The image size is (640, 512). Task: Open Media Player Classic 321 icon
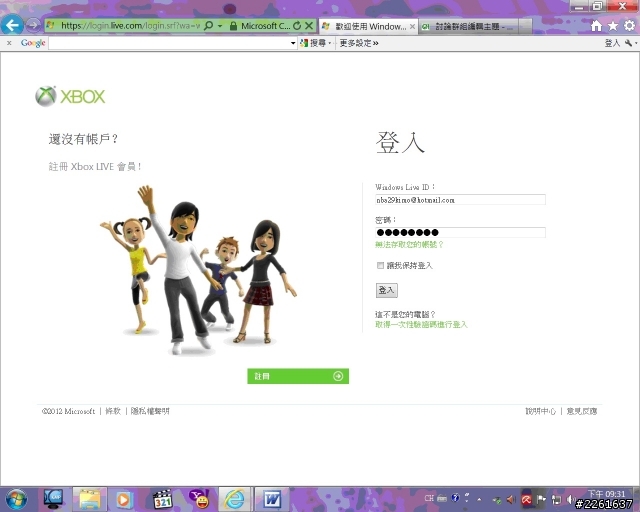coord(162,499)
